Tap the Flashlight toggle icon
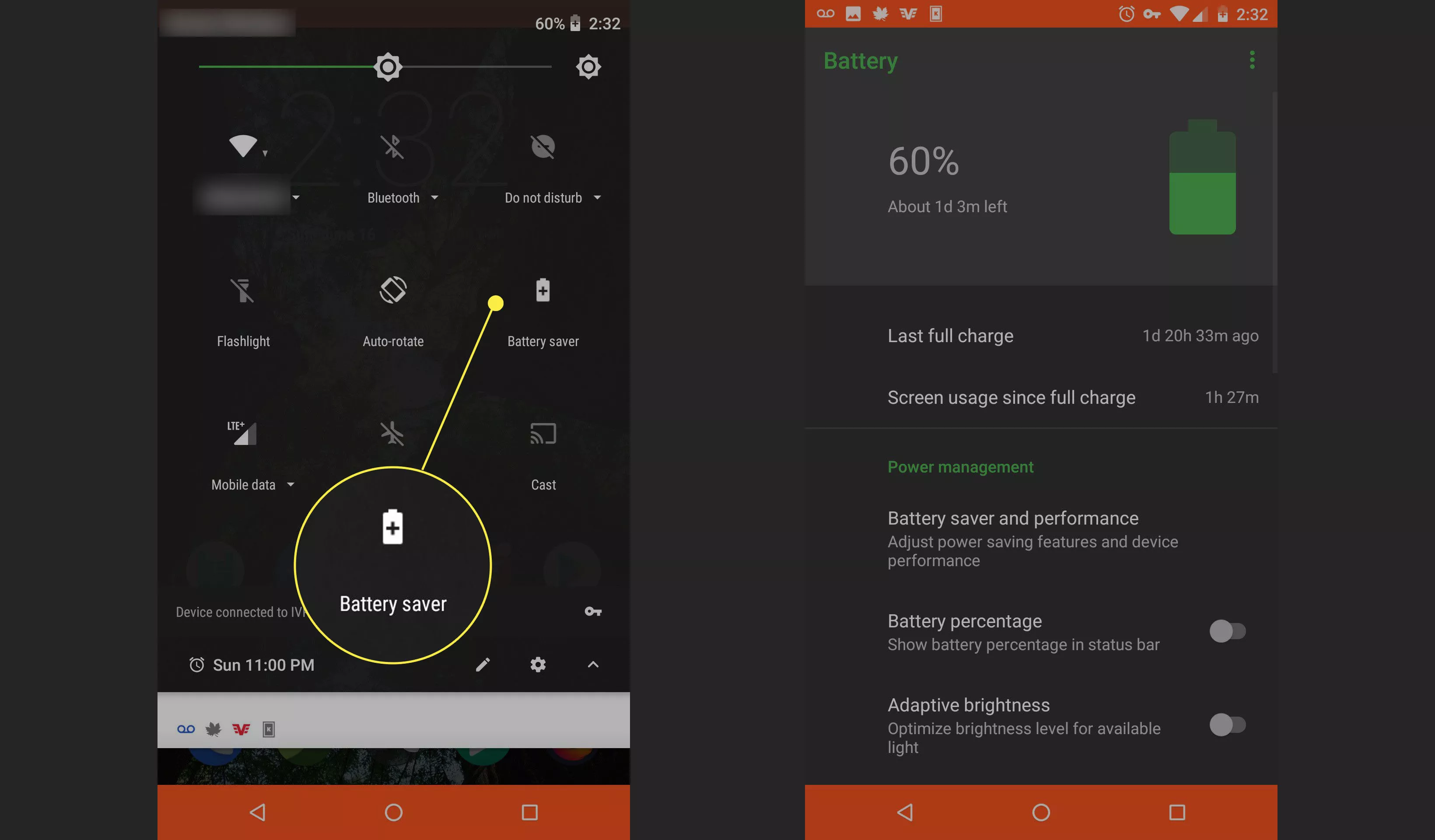The image size is (1435, 840). [244, 290]
